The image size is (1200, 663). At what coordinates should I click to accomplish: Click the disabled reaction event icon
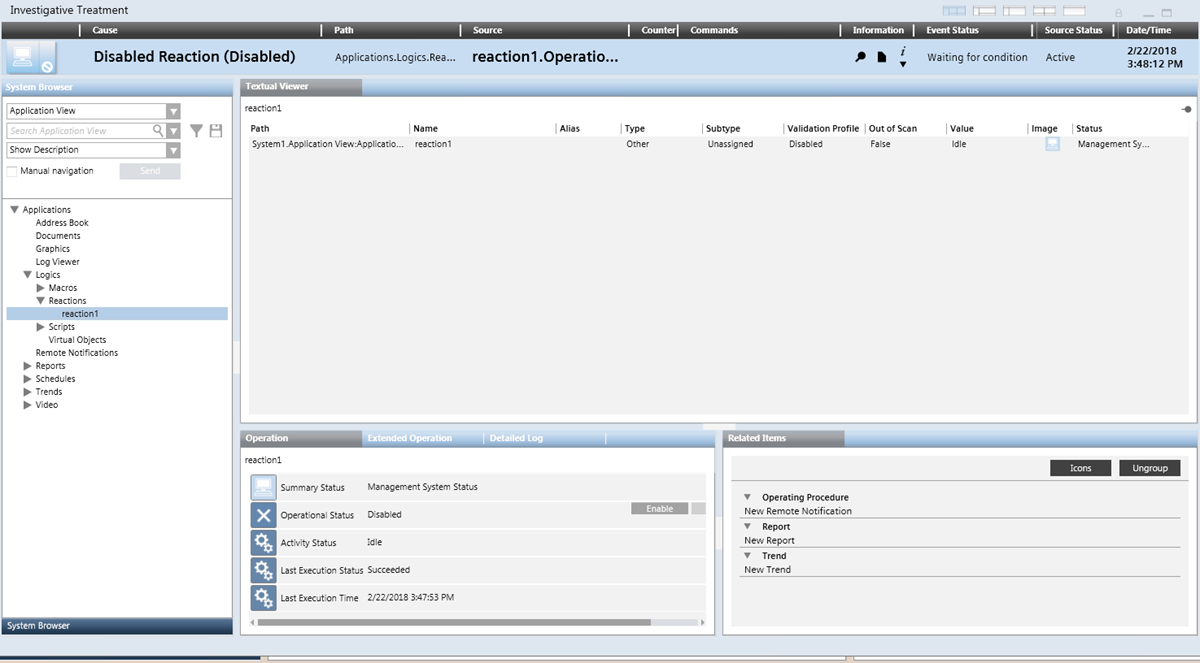tap(33, 58)
